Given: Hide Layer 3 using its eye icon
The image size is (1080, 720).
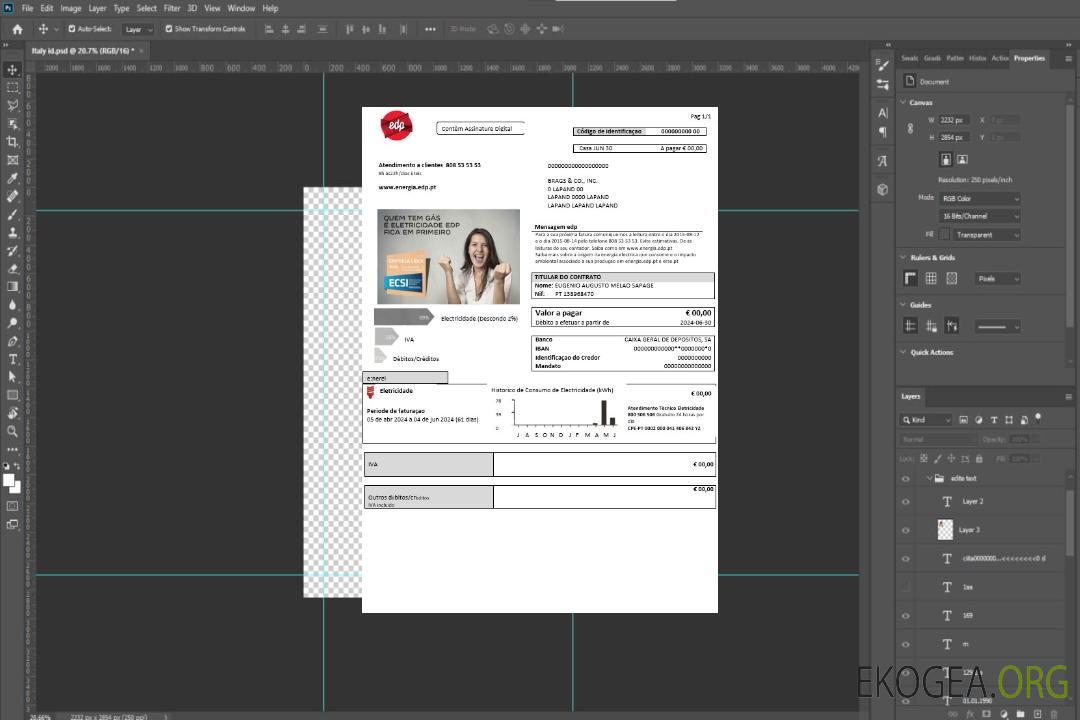Looking at the screenshot, I should 906,530.
